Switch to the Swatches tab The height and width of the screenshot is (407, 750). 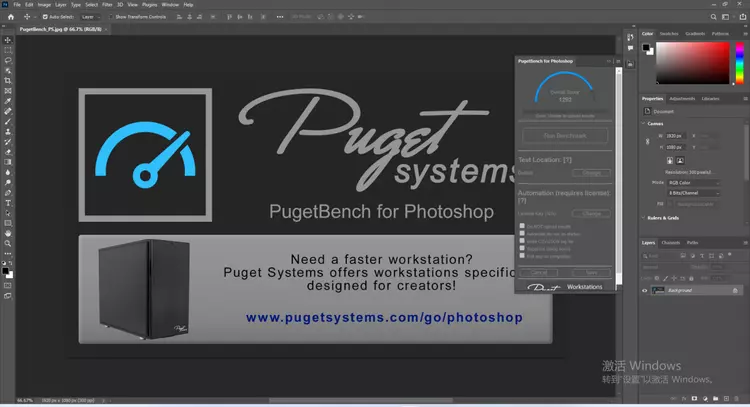tap(668, 34)
